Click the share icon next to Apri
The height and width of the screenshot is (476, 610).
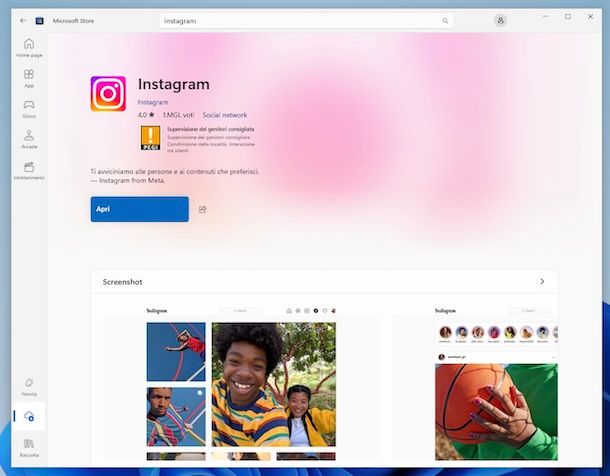203,210
